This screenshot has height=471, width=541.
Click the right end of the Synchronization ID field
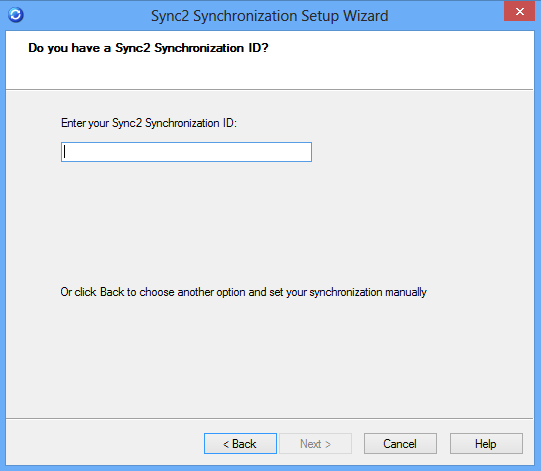tap(304, 152)
